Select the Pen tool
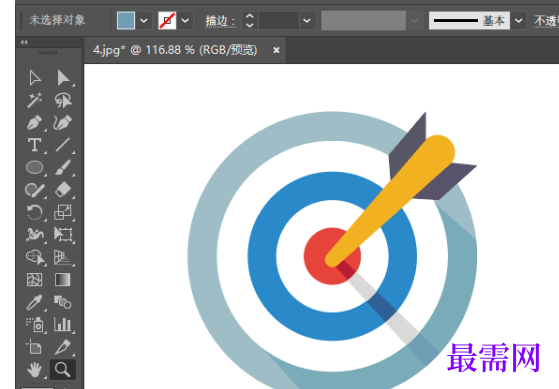 click(35, 123)
